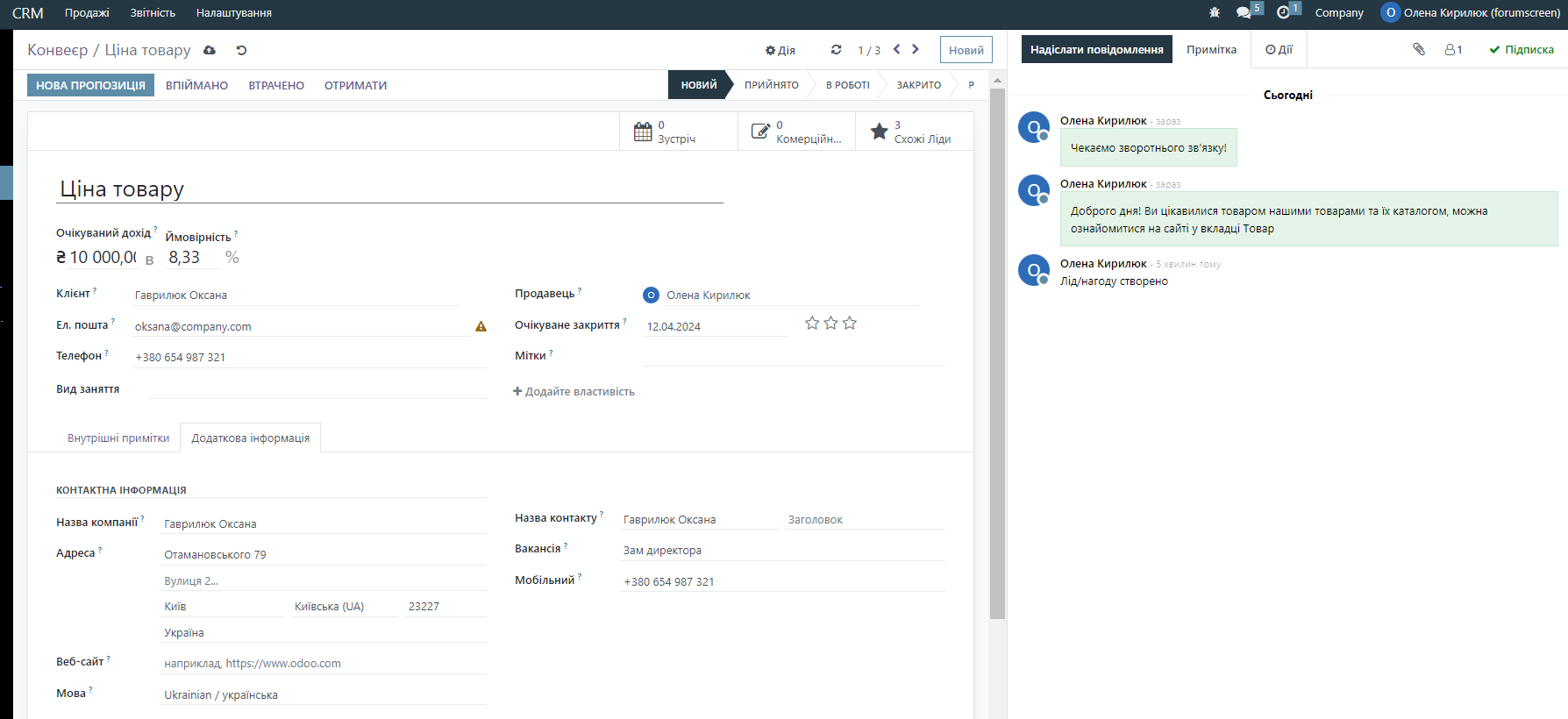Select the В роботі pipeline stage

click(847, 85)
